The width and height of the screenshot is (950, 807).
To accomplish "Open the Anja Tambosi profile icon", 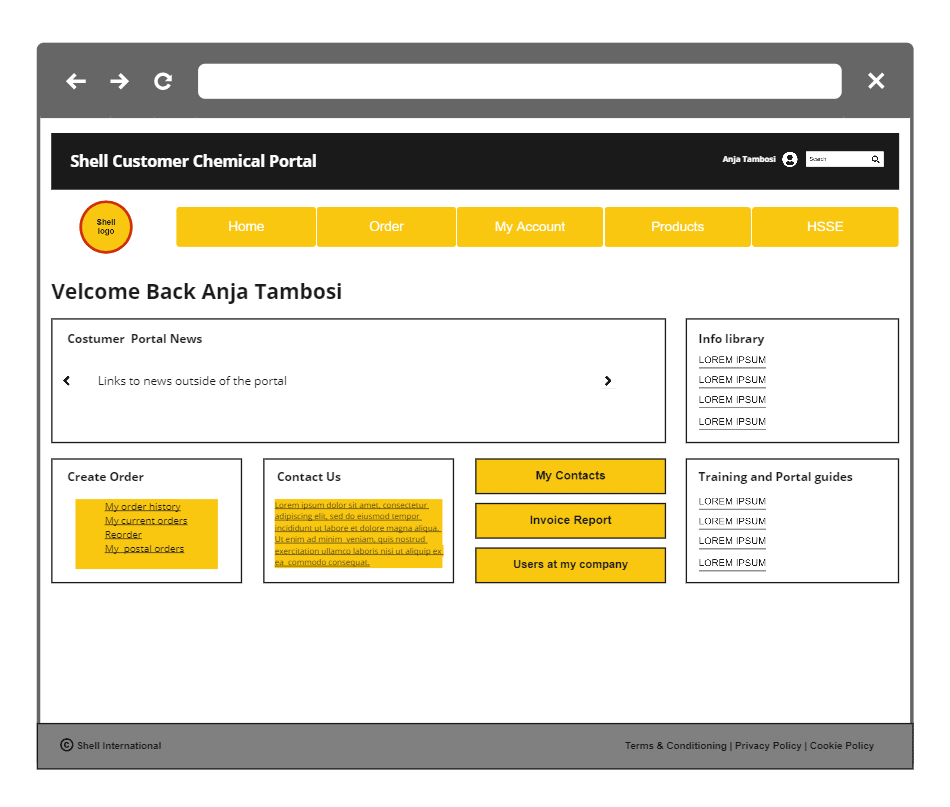I will click(x=790, y=159).
